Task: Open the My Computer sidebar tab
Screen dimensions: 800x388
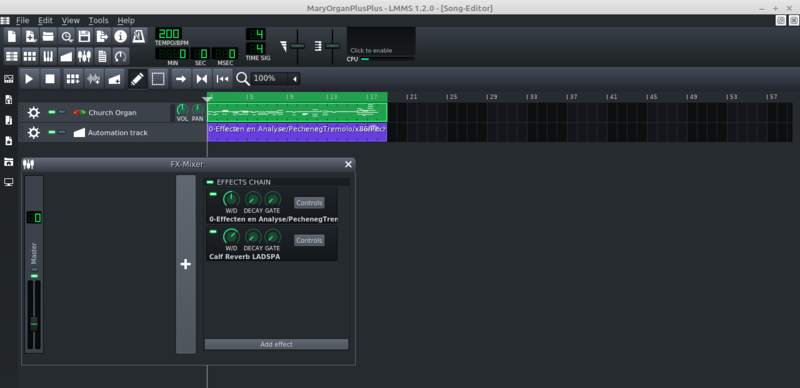Action: pyautogui.click(x=8, y=182)
